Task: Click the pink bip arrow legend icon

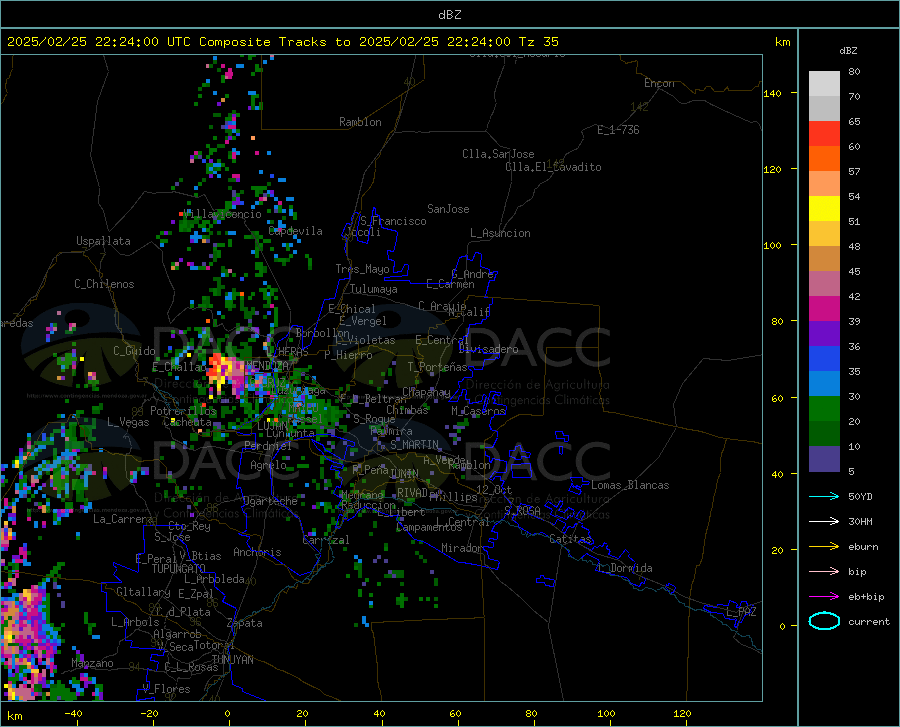Action: pyautogui.click(x=824, y=572)
